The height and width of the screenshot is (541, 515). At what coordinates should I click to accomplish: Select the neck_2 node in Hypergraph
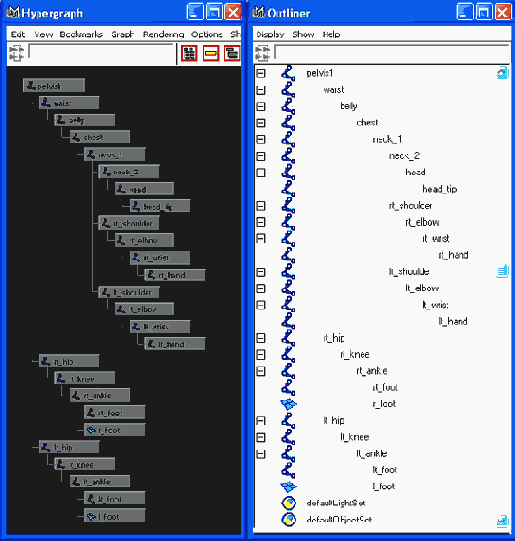129,171
